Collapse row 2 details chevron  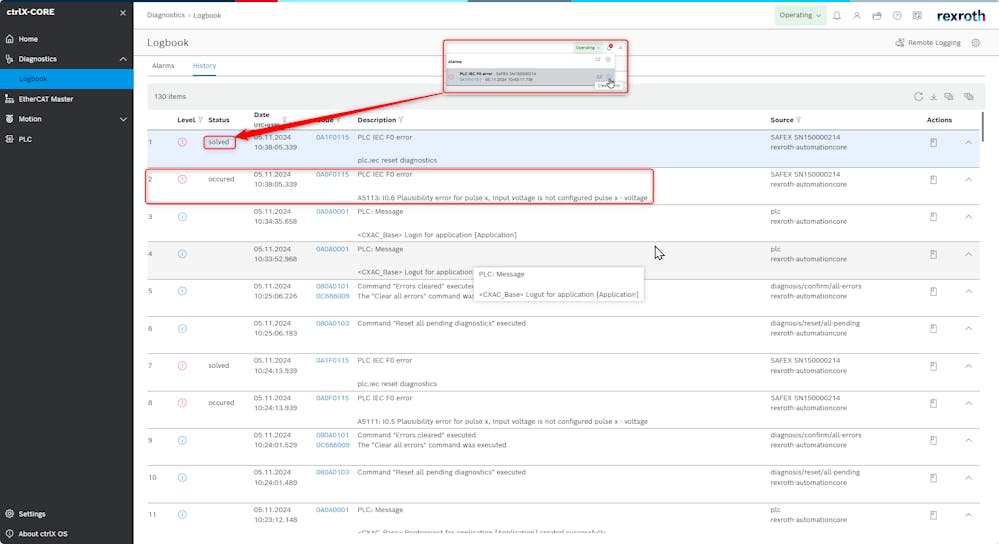(968, 180)
